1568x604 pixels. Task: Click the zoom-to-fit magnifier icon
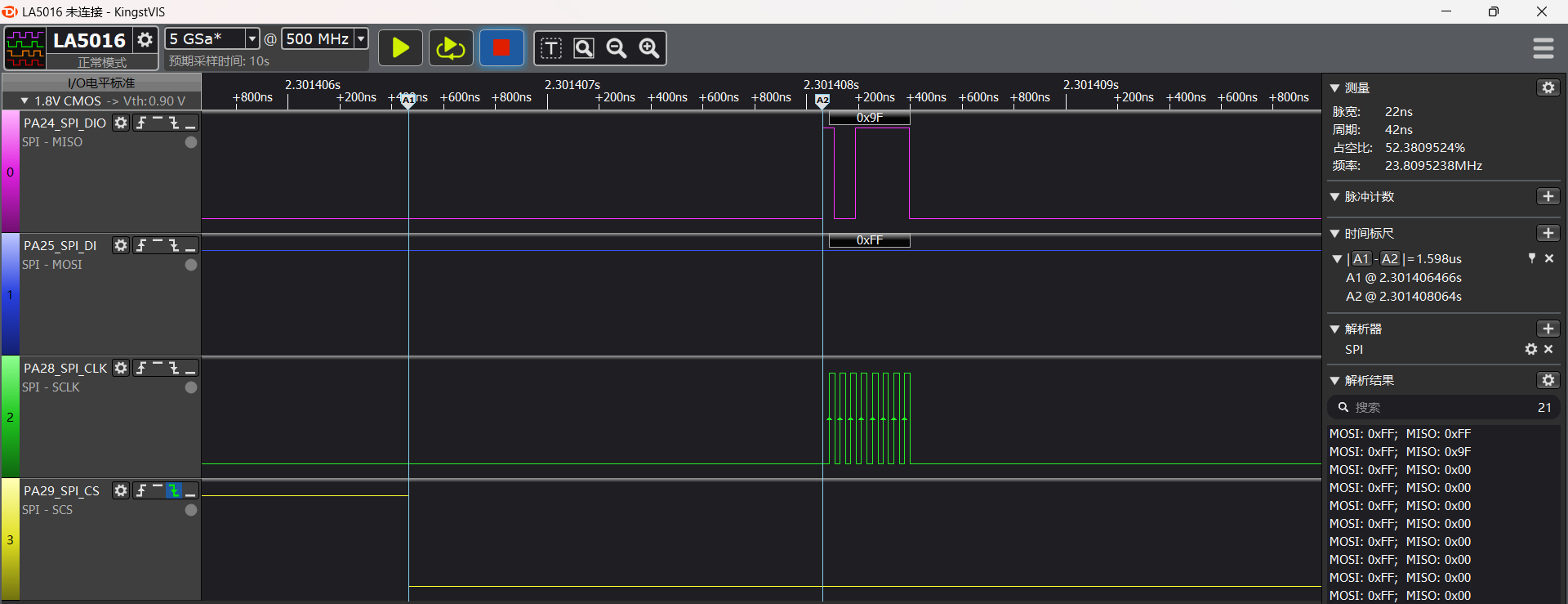(584, 48)
